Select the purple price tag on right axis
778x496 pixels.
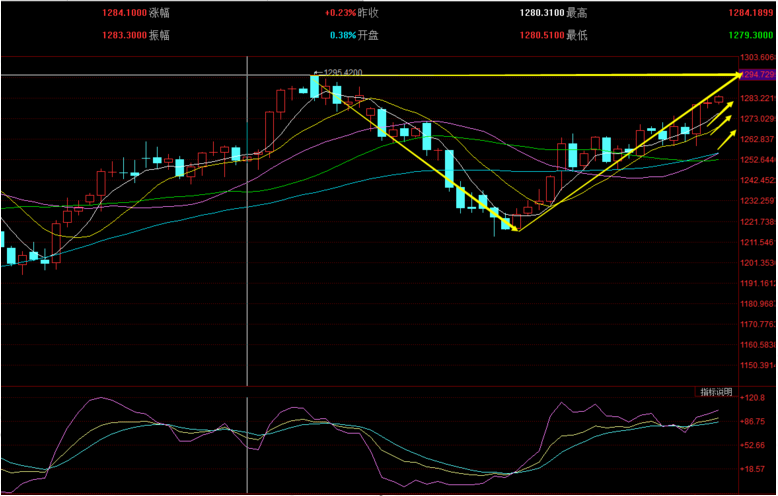(x=756, y=75)
